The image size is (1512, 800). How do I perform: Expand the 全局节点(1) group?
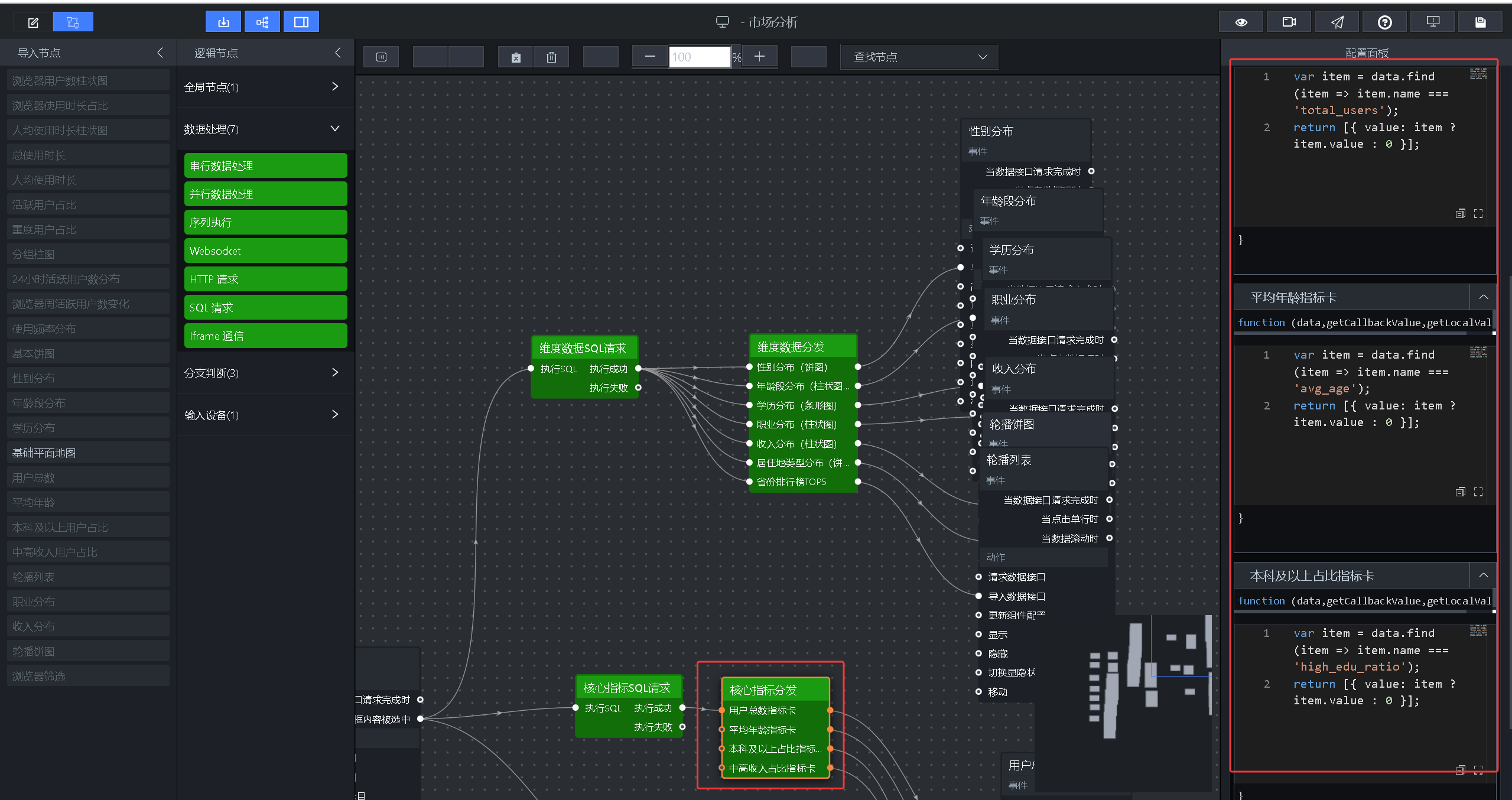coord(265,87)
